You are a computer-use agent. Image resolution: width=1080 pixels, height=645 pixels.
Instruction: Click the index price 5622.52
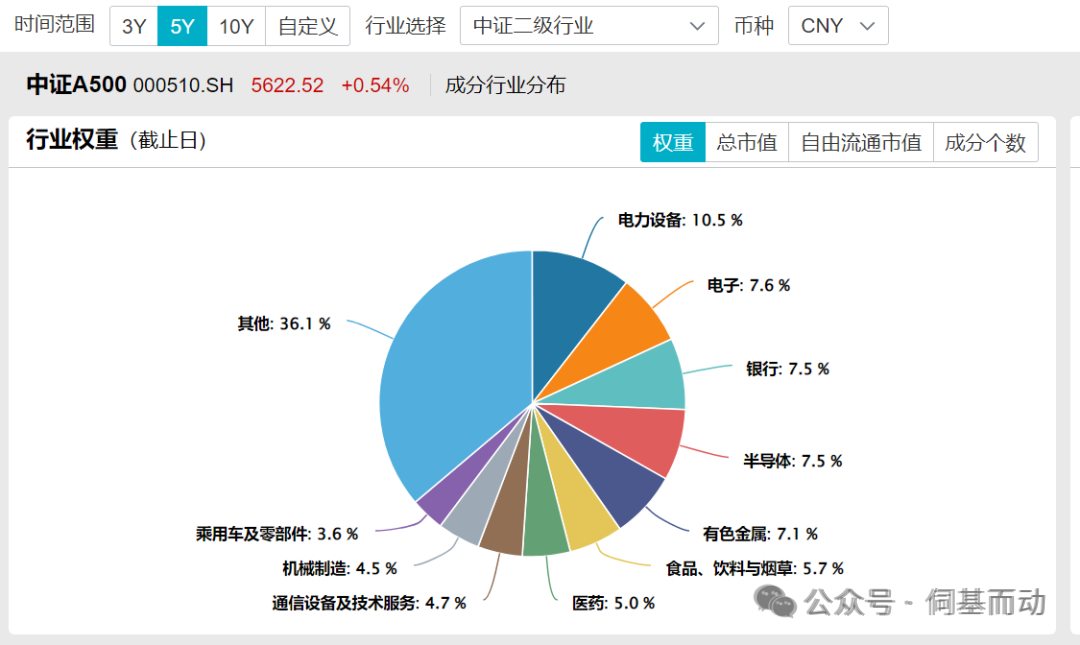[x=288, y=86]
